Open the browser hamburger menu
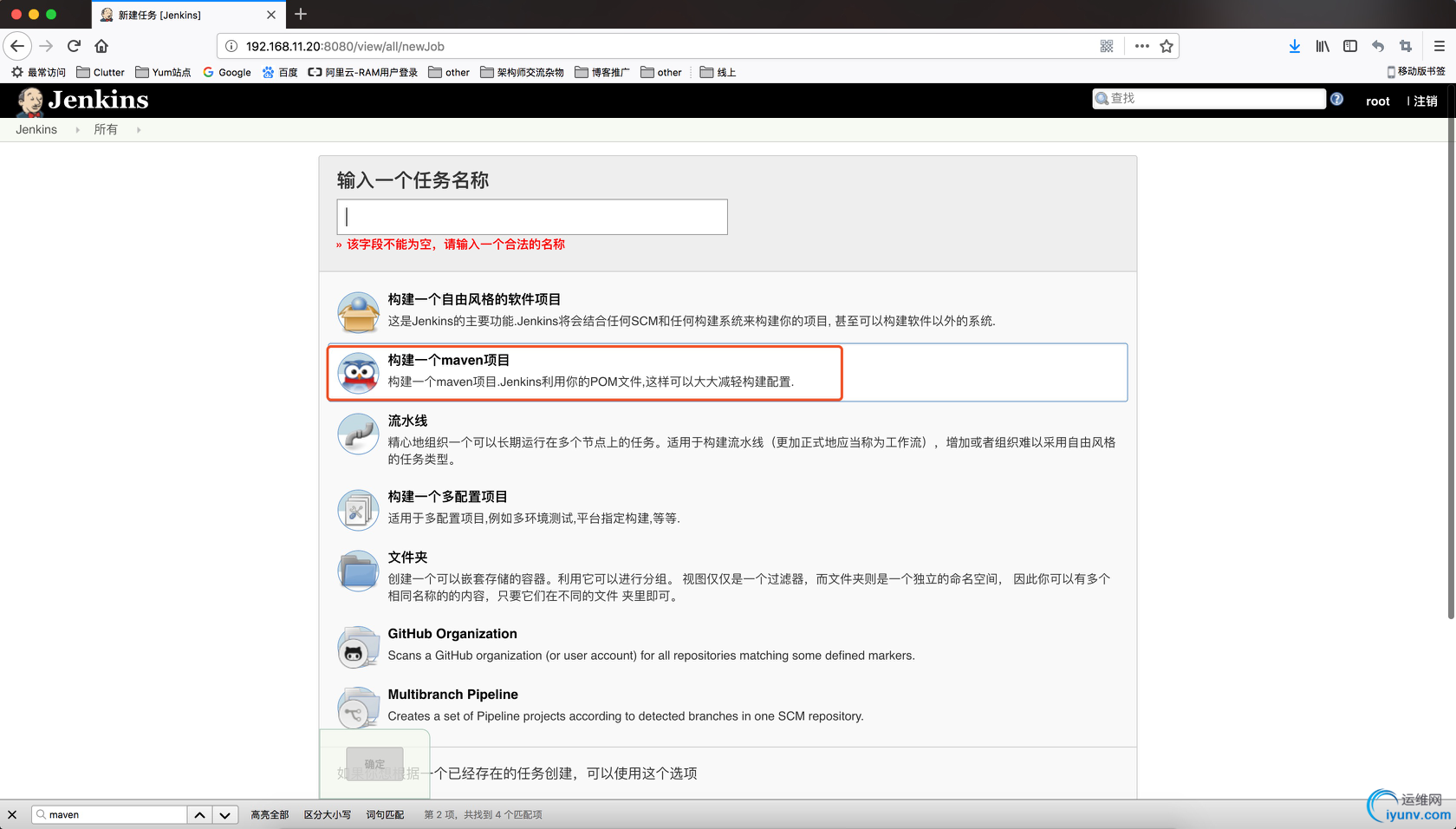Screen dimensions: 1456x829 1439,46
